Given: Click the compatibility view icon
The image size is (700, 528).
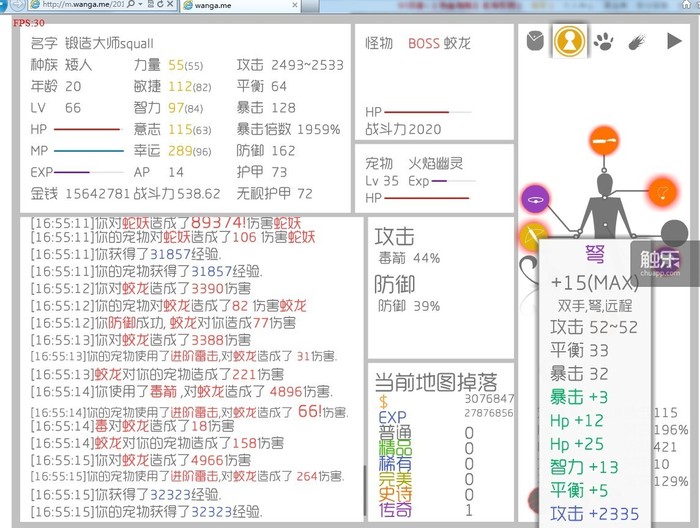Looking at the screenshot, I should pos(150,4).
